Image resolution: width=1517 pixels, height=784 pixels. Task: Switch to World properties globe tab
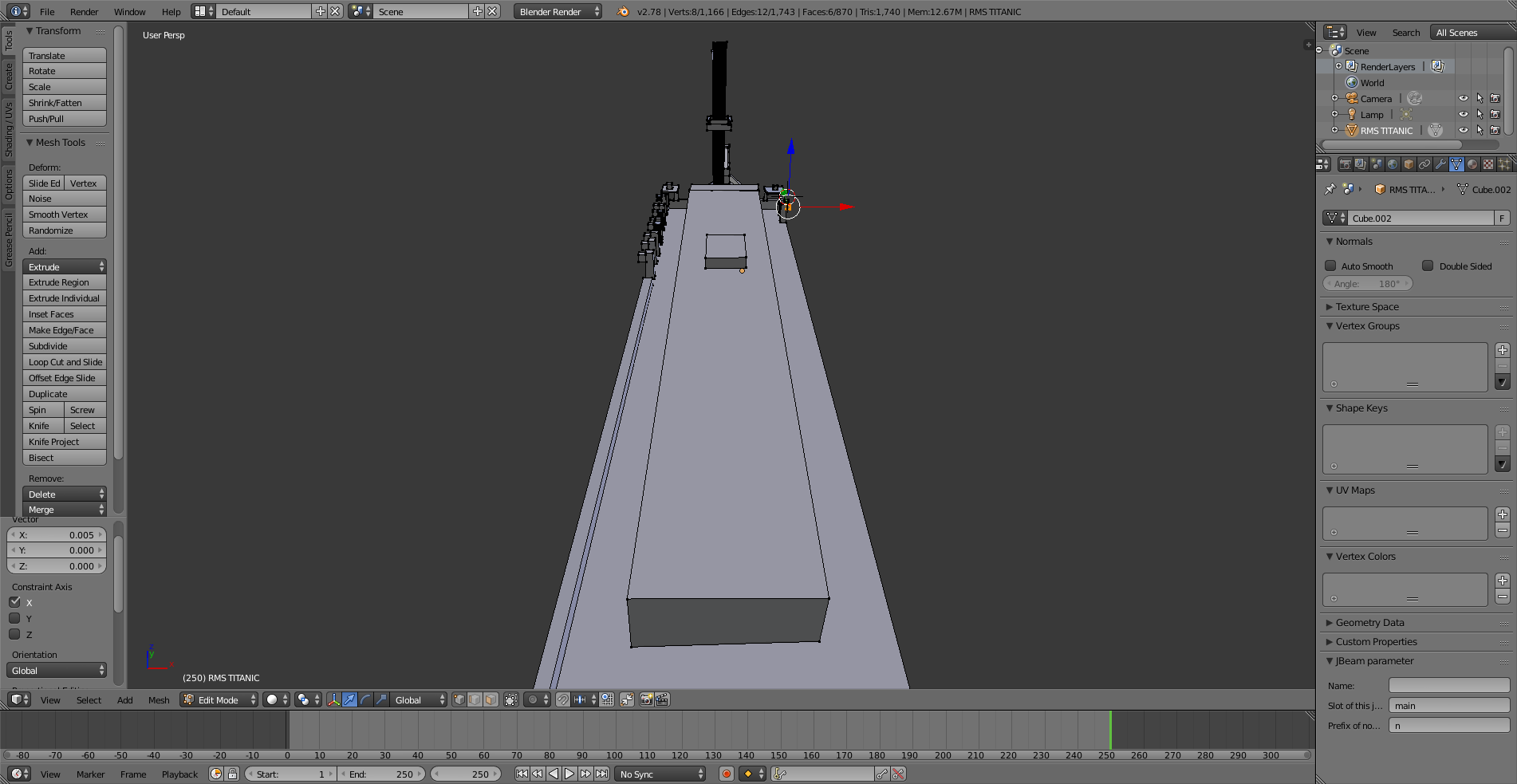point(1393,164)
